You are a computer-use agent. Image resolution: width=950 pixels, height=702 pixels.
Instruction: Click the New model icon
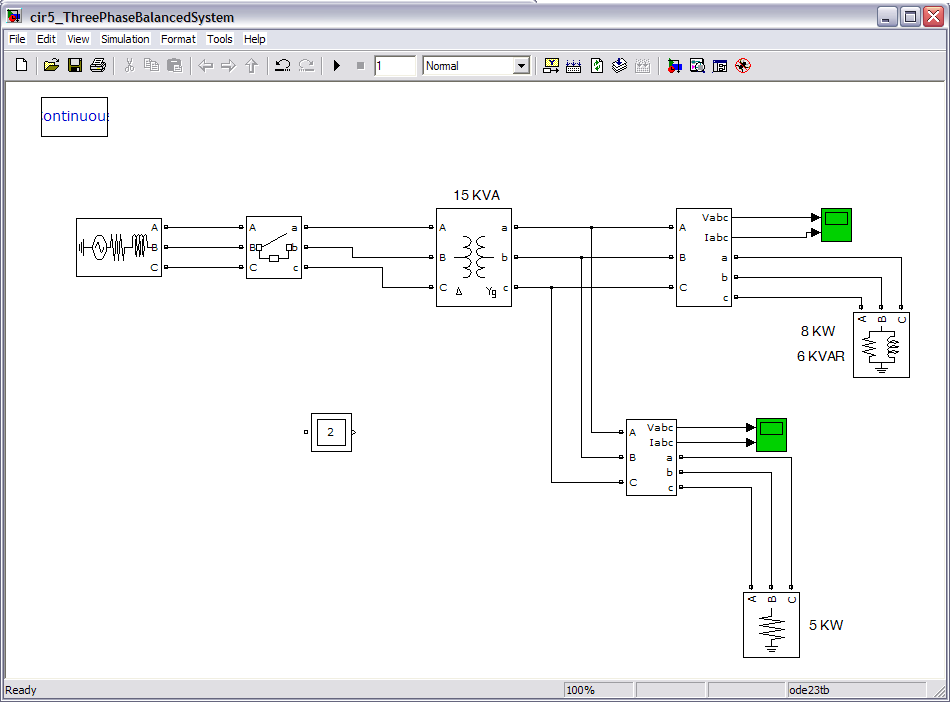21,66
